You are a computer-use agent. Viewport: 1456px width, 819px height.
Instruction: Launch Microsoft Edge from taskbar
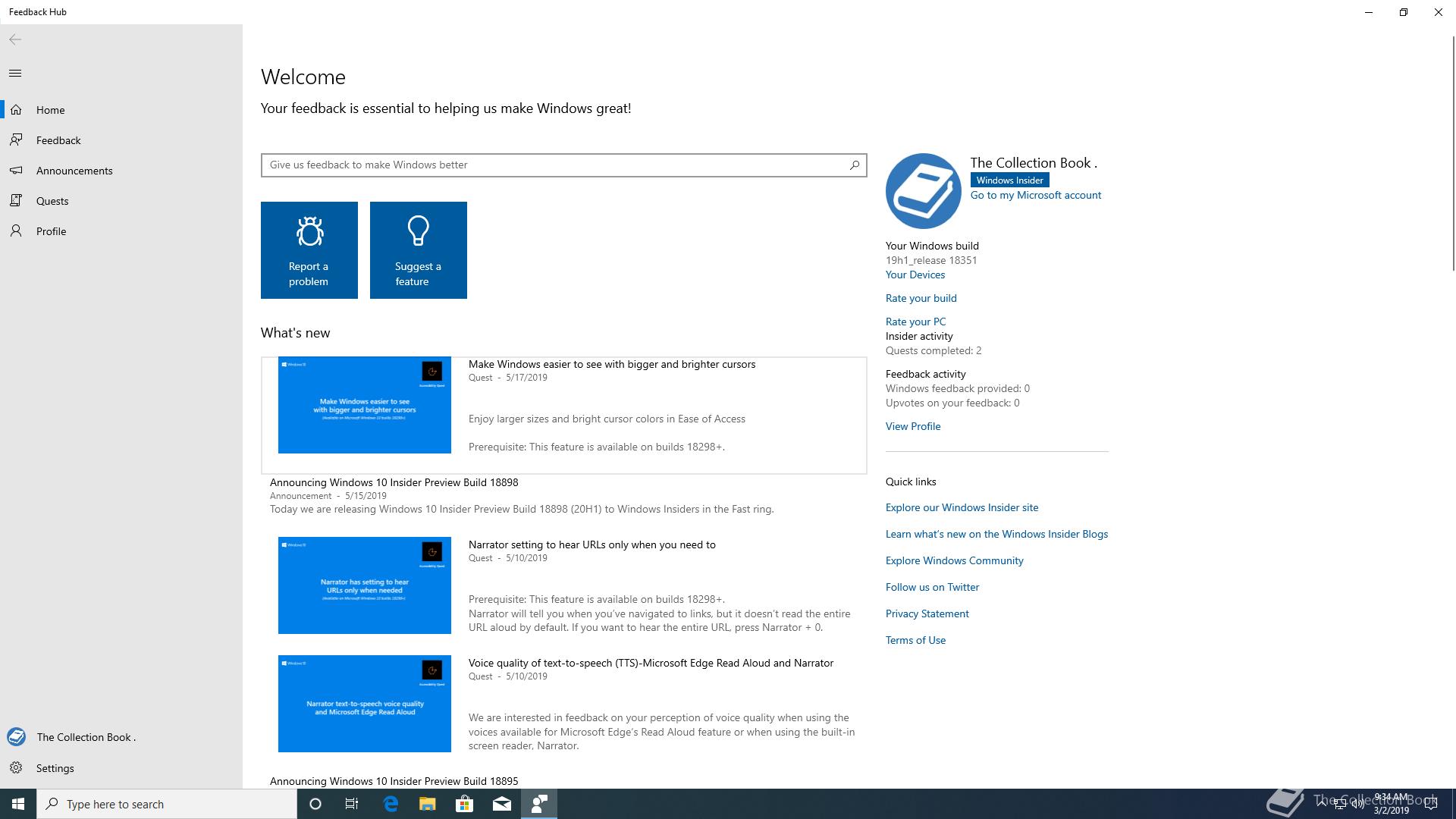click(x=391, y=804)
